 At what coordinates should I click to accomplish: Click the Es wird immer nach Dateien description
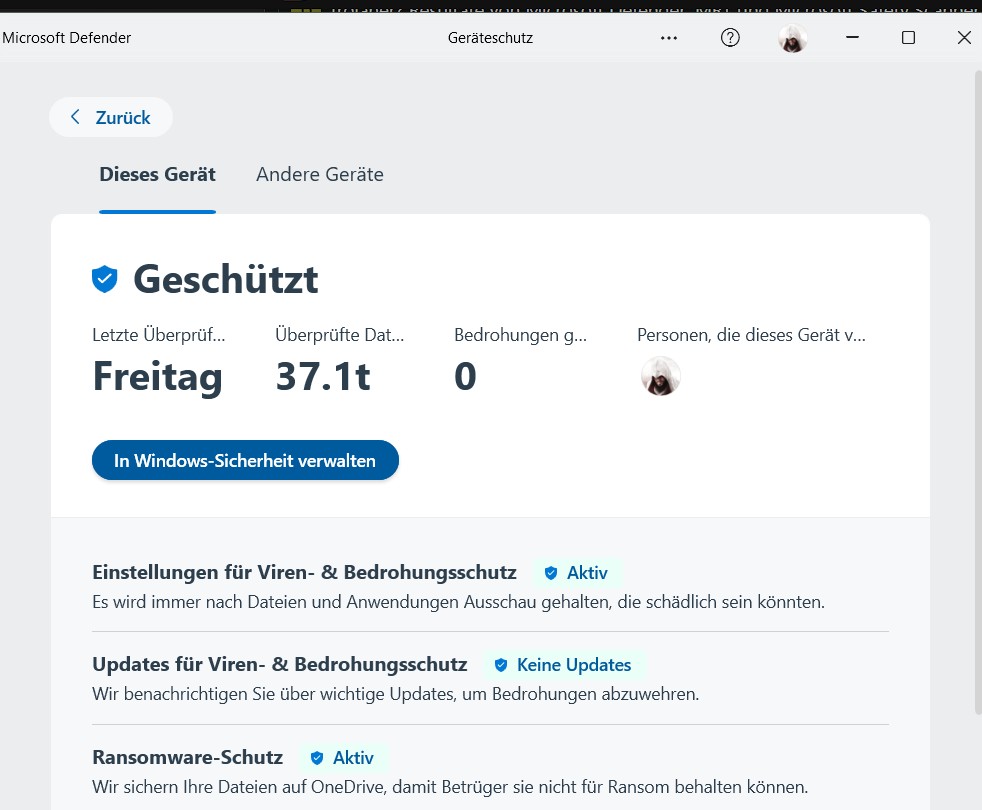pyautogui.click(x=458, y=602)
